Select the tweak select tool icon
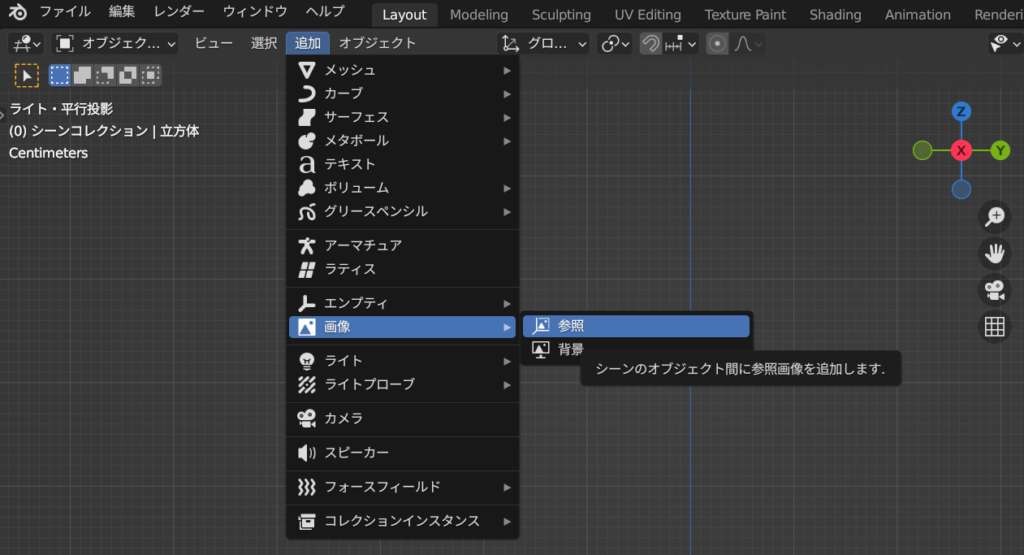Viewport: 1024px width, 555px height. (x=27, y=75)
